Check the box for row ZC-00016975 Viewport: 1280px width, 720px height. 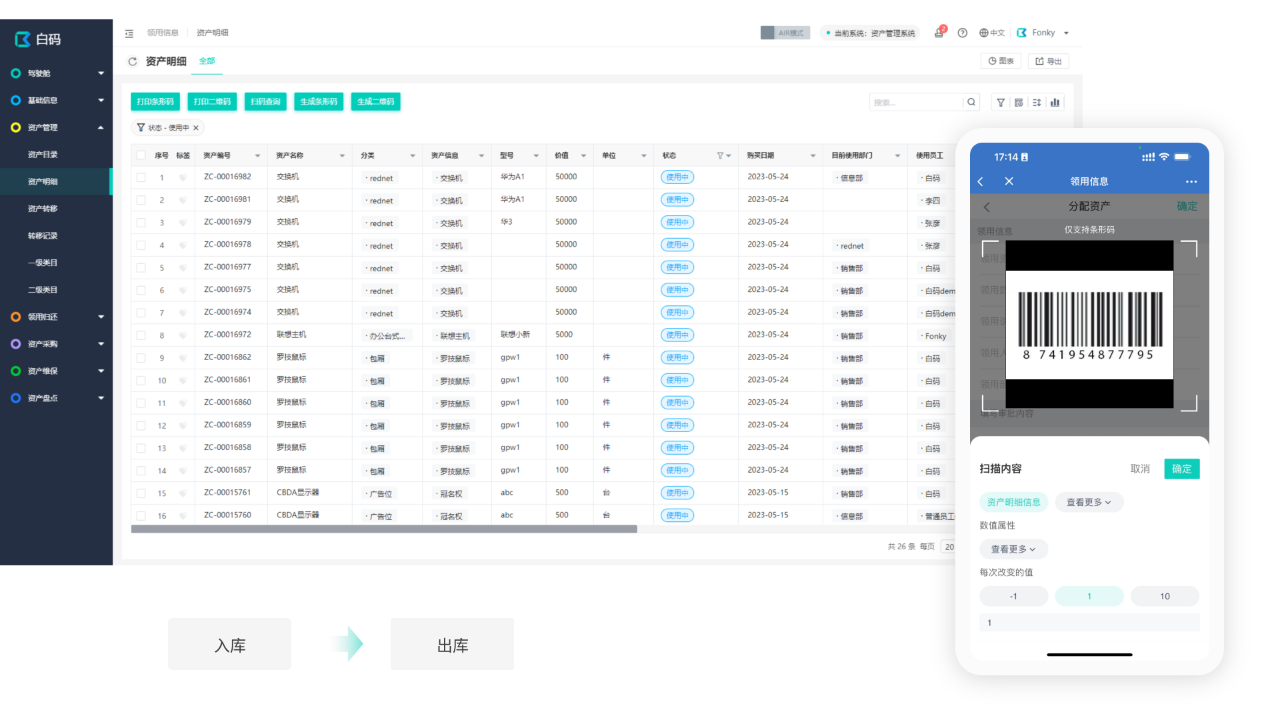[141, 290]
